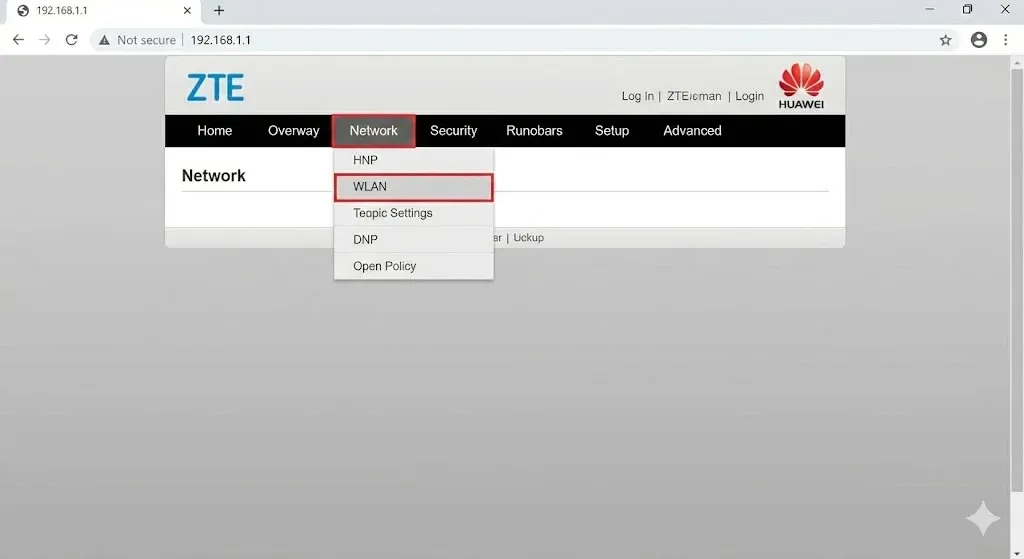Select DNP from the Network dropdown
The height and width of the screenshot is (559, 1024).
click(413, 240)
